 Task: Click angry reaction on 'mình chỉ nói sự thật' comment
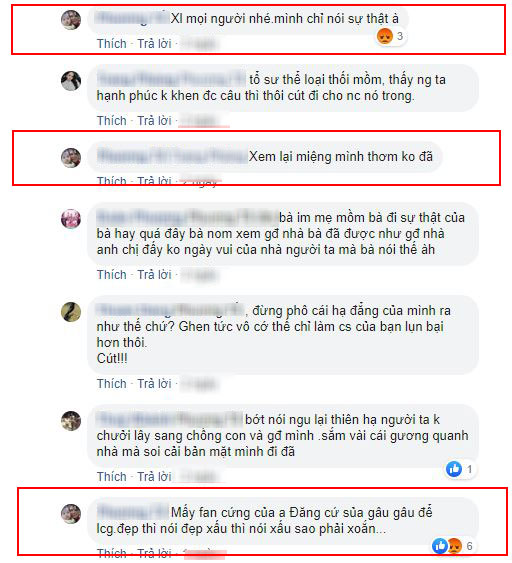(385, 37)
